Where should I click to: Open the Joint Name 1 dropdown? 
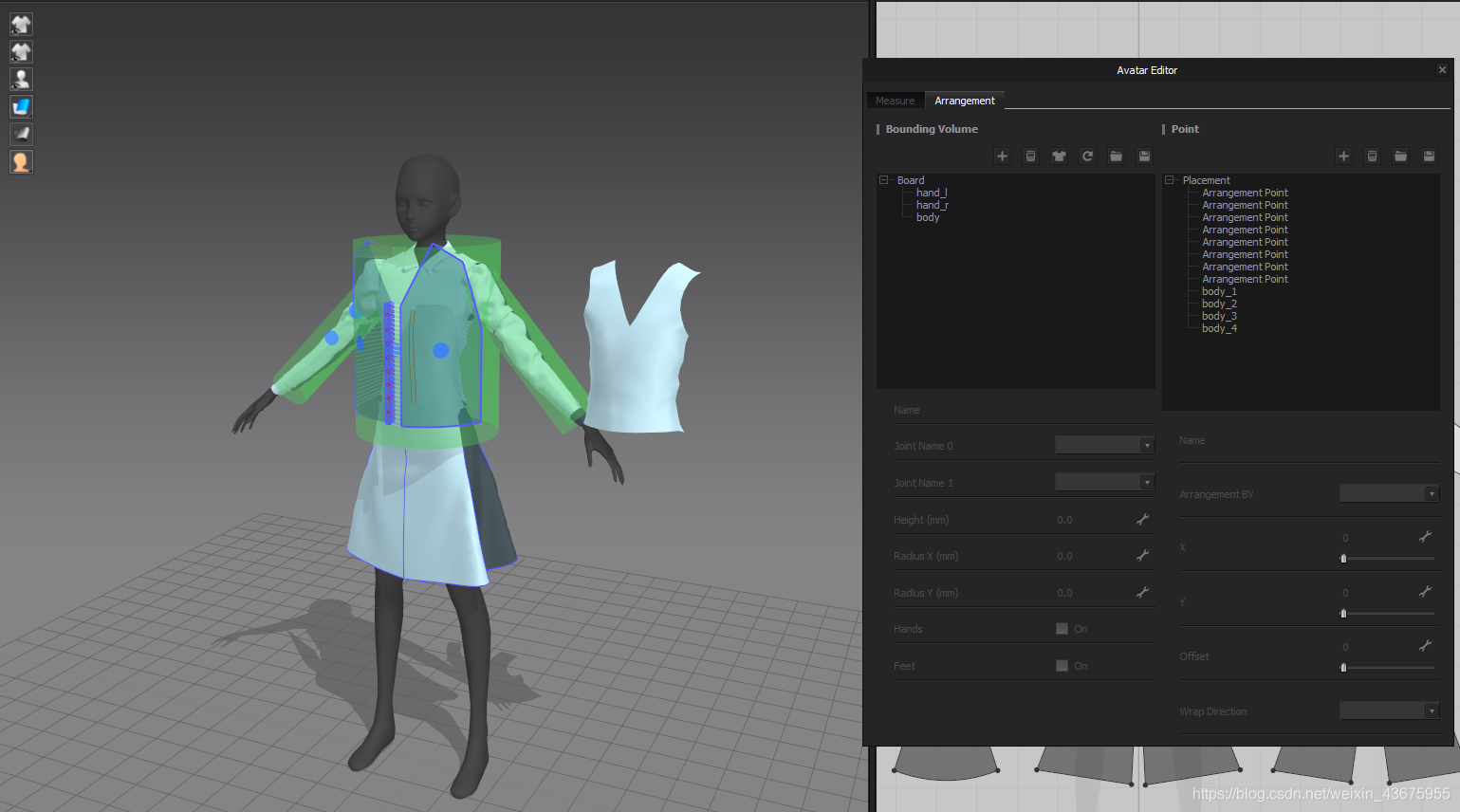click(1104, 482)
